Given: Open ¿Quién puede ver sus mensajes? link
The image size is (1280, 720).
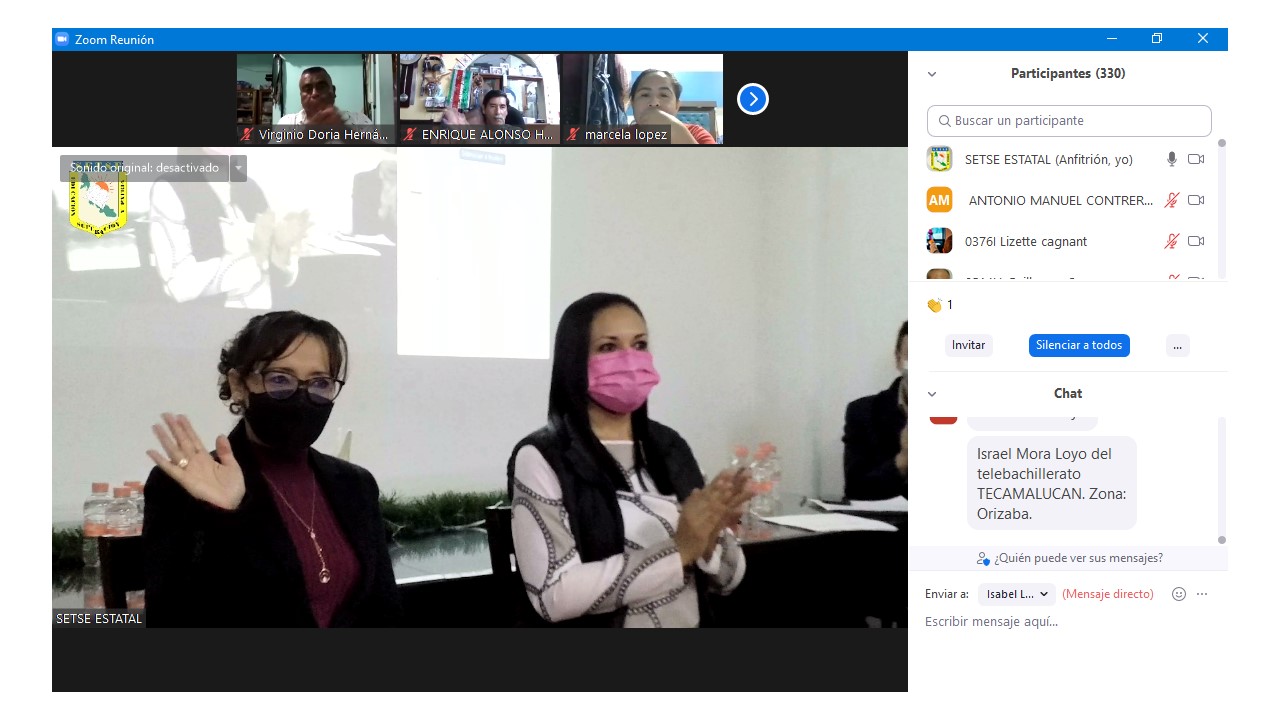Looking at the screenshot, I should coord(1070,558).
